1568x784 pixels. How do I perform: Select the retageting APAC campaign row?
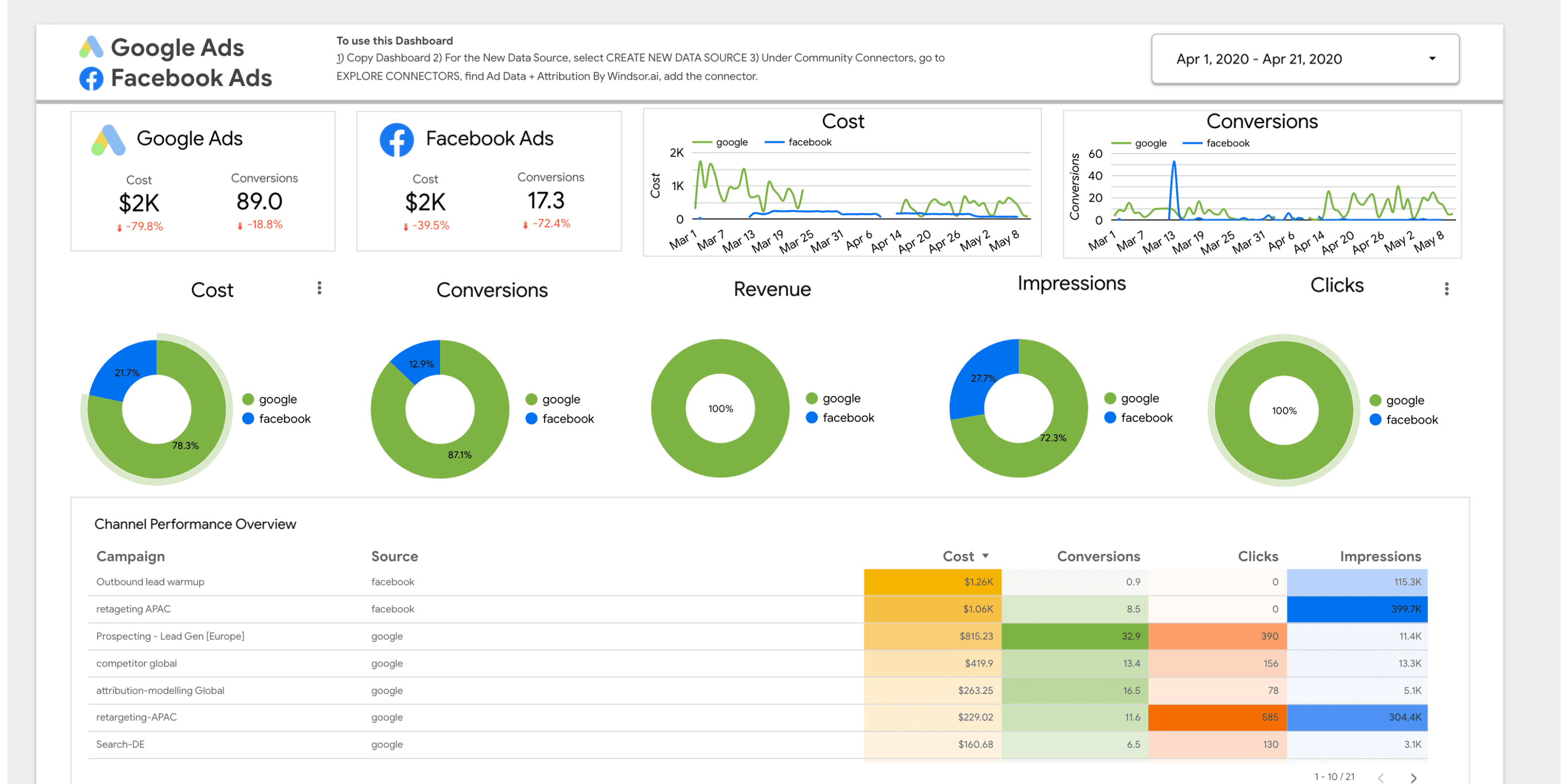tap(758, 609)
